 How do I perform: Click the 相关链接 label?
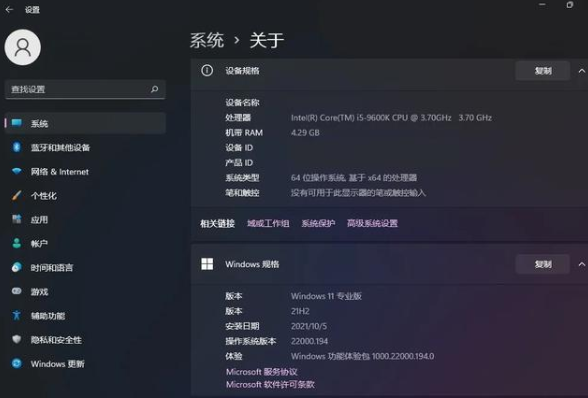pos(217,223)
